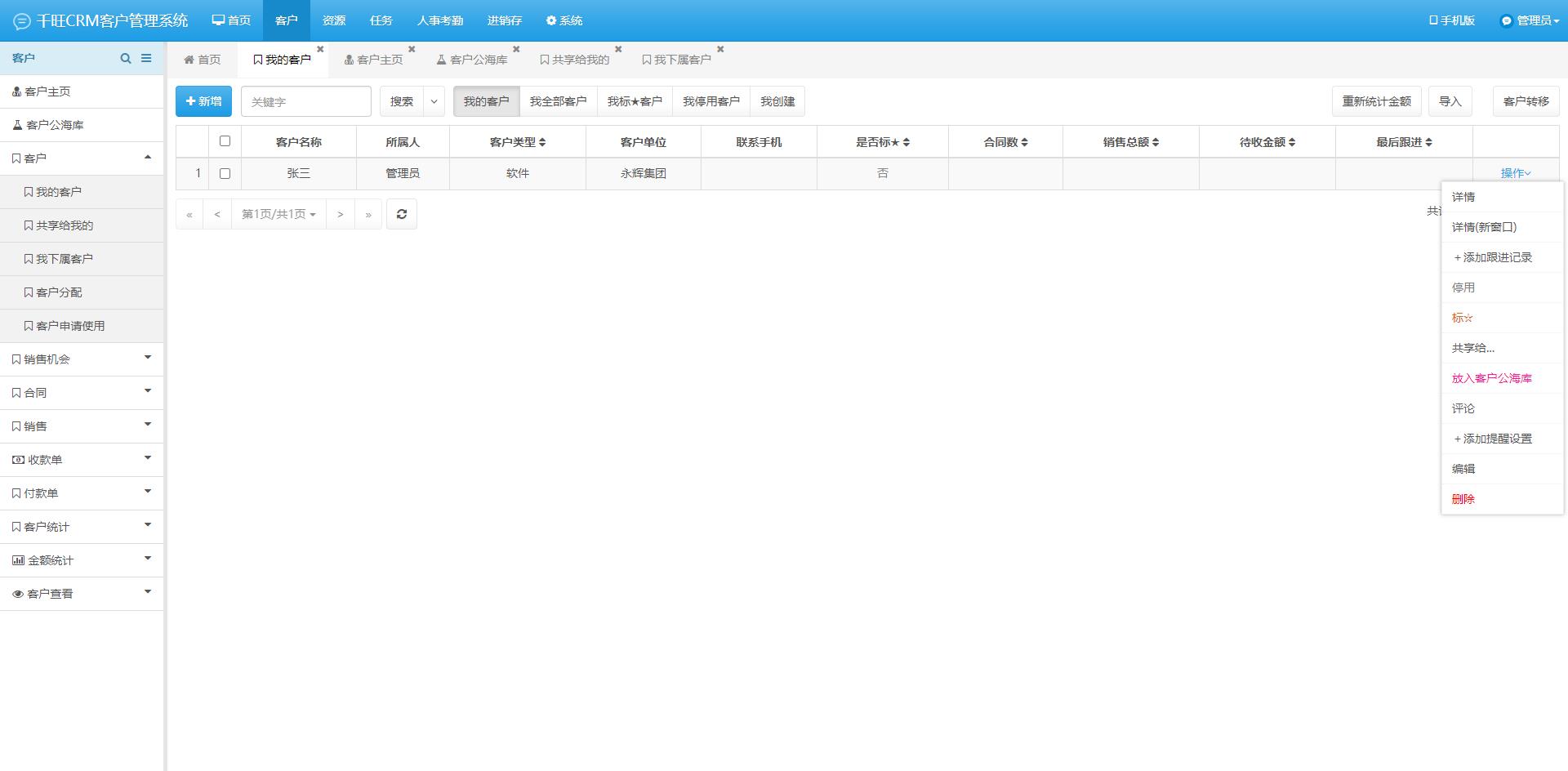Click the 千旺CRM logo chat icon
Viewport: 1568px width, 771px height.
click(22, 21)
